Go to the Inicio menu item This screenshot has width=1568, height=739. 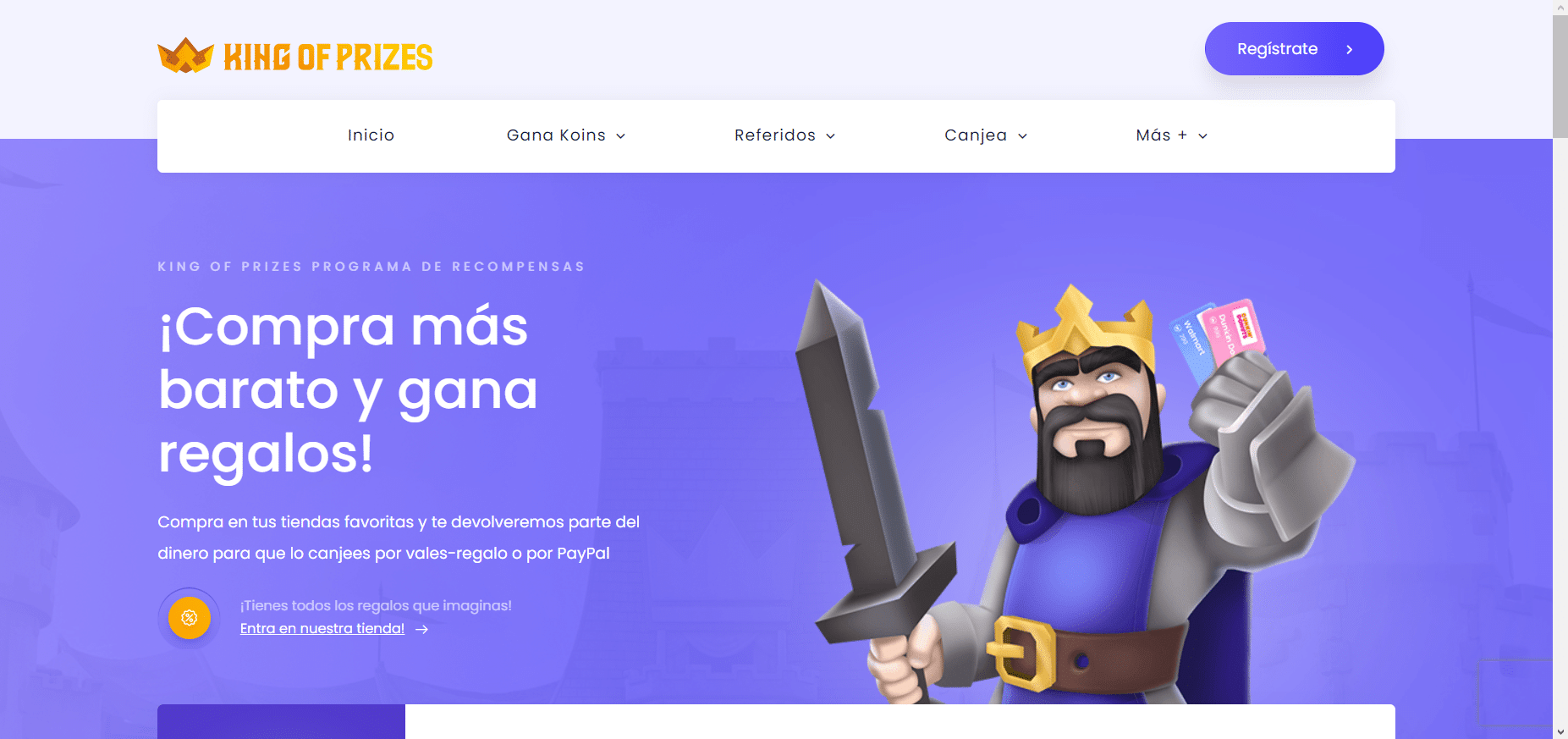point(371,135)
